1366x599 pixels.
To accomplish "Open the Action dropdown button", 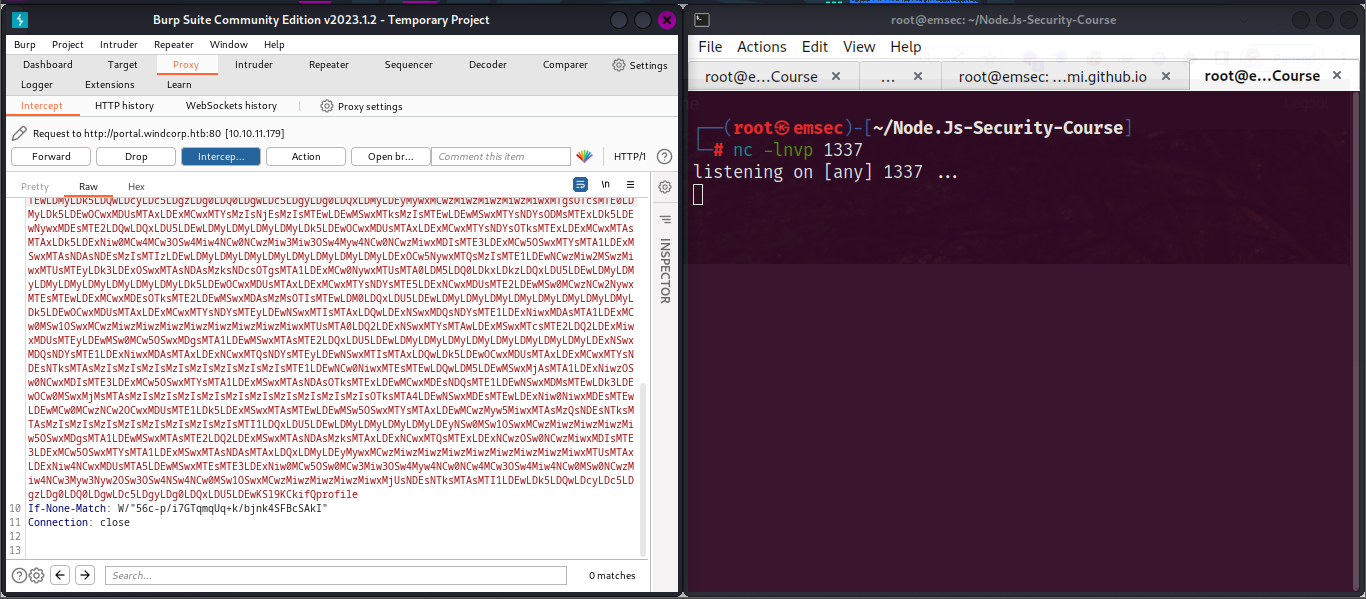I will click(306, 157).
